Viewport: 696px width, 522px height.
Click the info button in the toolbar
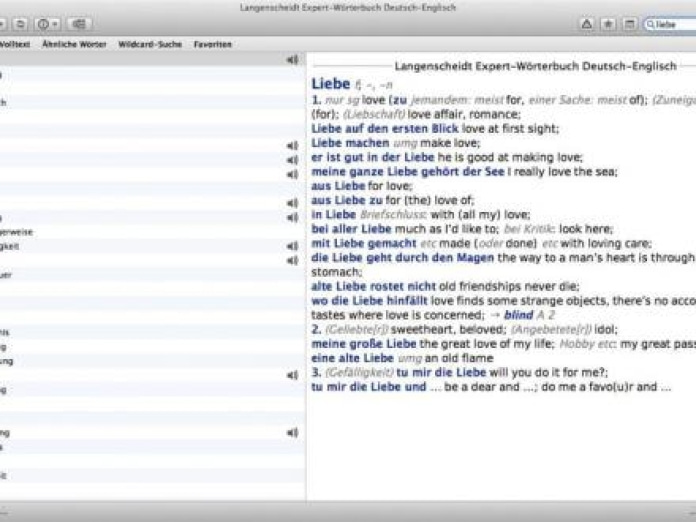[x=44, y=24]
